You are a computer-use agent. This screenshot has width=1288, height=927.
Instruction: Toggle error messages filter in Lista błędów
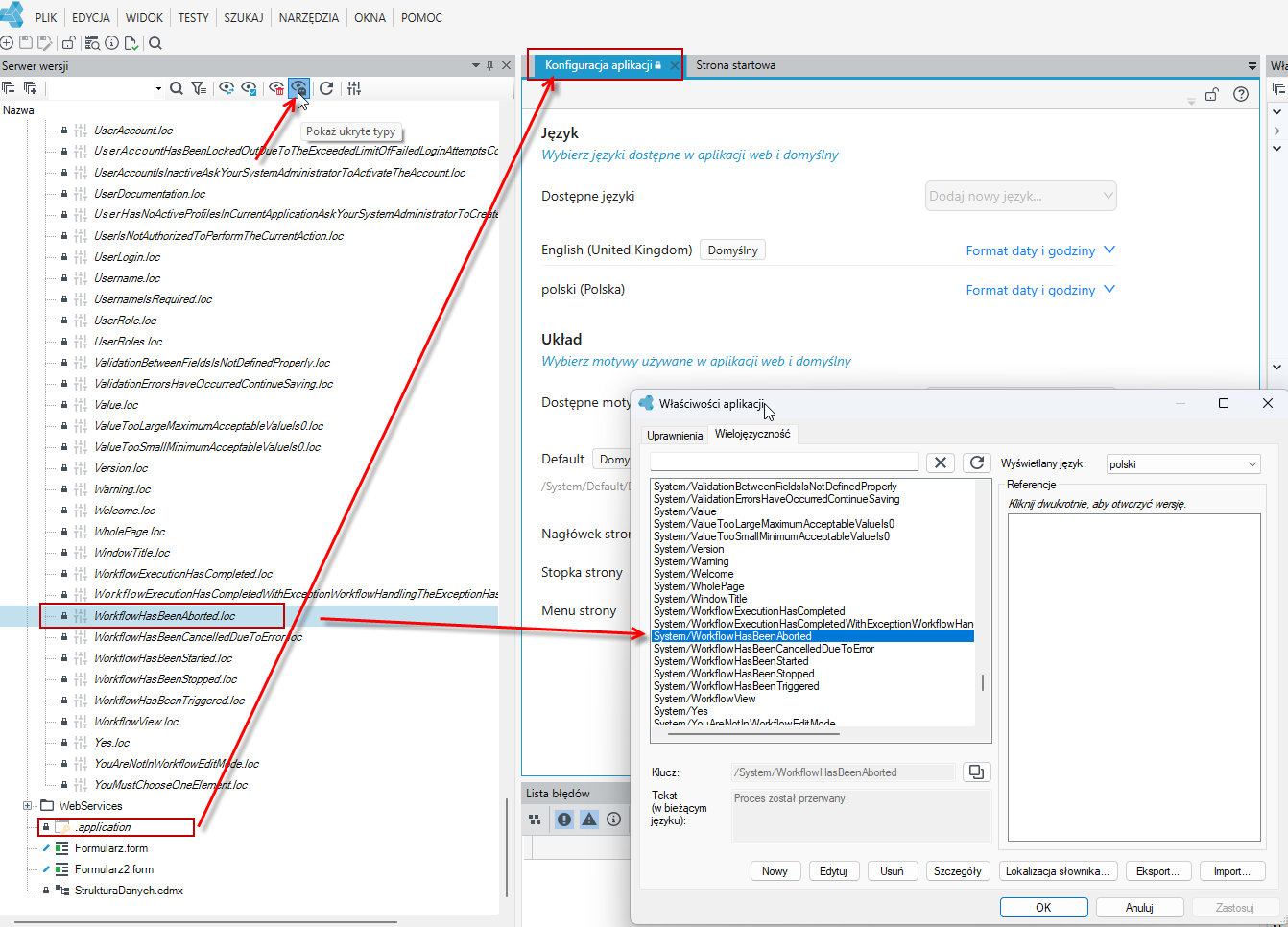564,820
